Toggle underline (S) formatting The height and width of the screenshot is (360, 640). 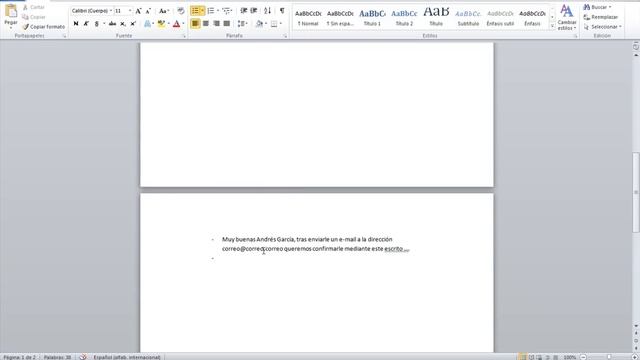point(97,24)
